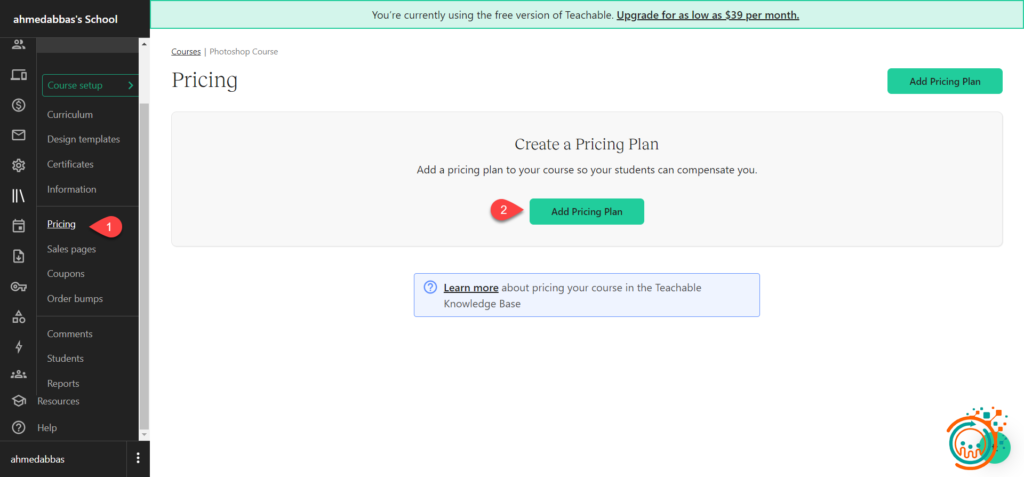Go to the Sales pages section
The width and height of the screenshot is (1024, 477).
71,249
